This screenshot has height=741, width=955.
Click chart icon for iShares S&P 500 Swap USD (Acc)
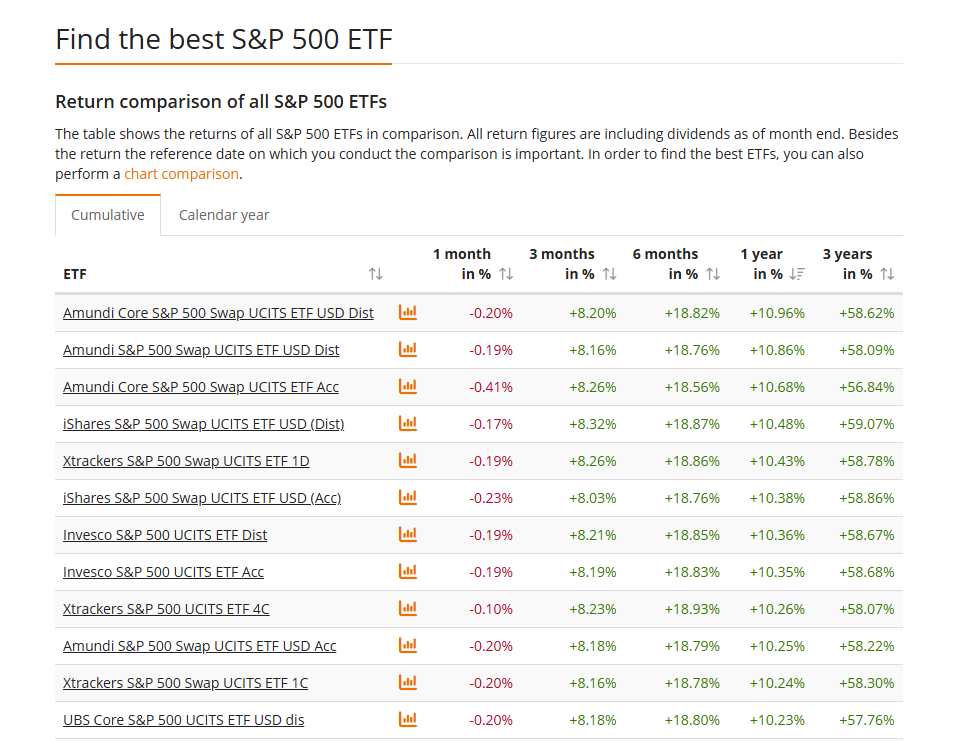tap(407, 498)
